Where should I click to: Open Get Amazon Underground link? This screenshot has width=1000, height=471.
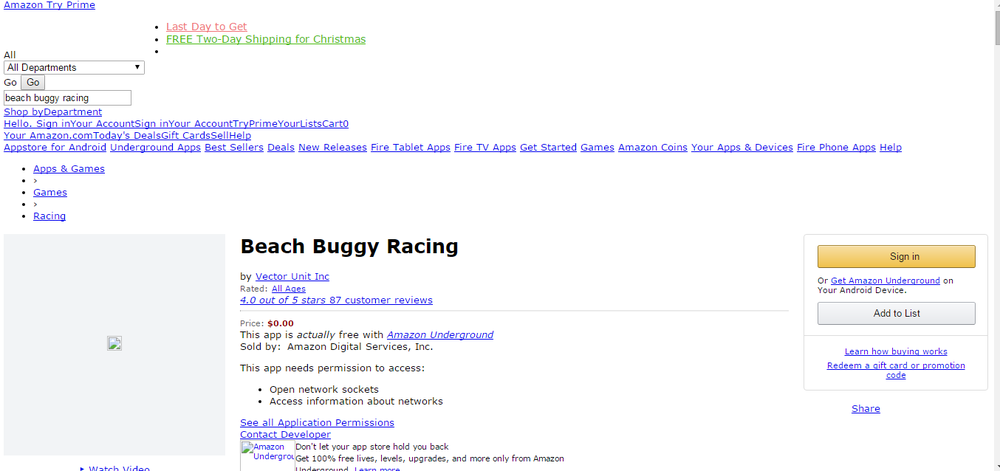(885, 280)
